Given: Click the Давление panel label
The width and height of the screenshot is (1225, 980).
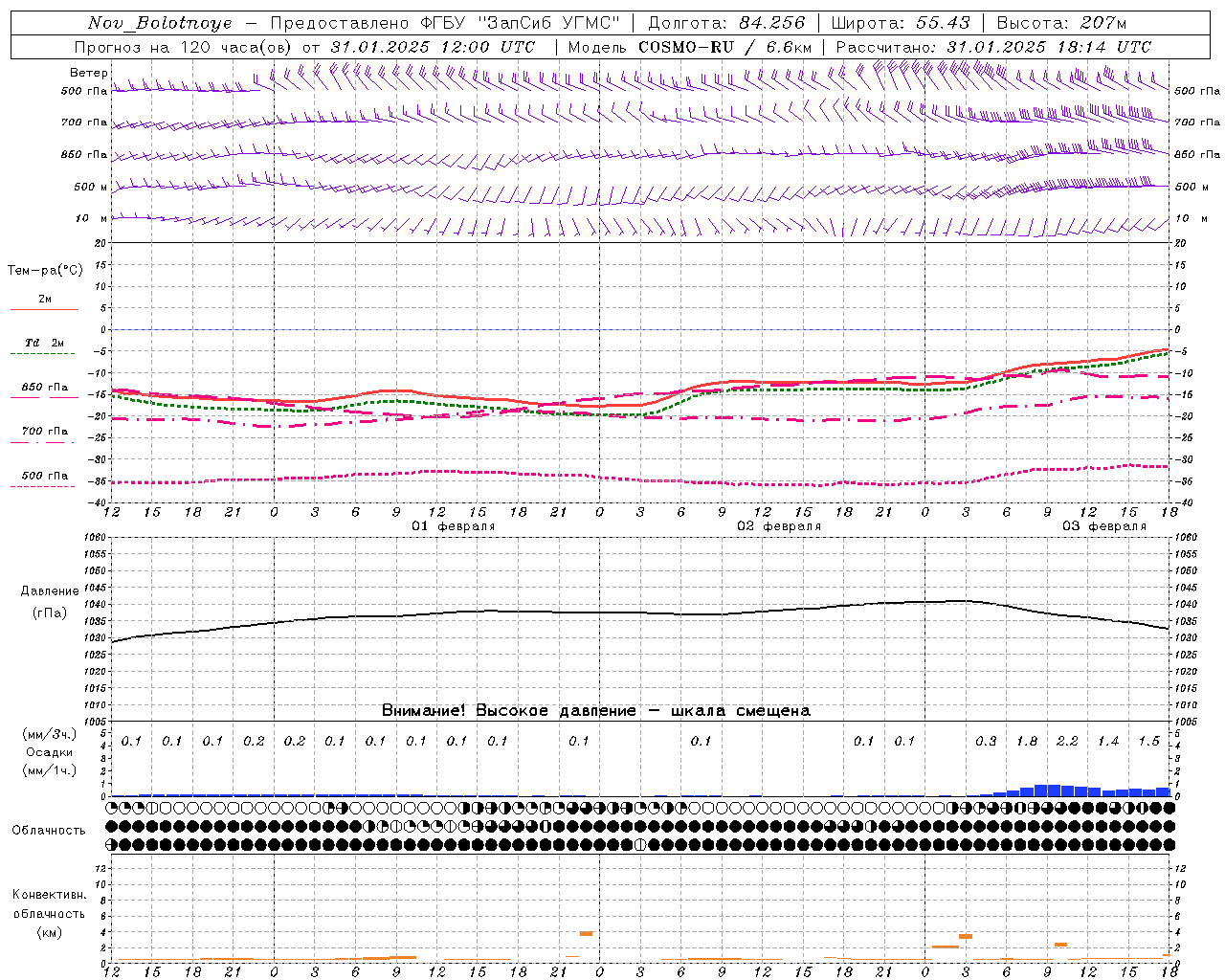Looking at the screenshot, I should point(50,591).
